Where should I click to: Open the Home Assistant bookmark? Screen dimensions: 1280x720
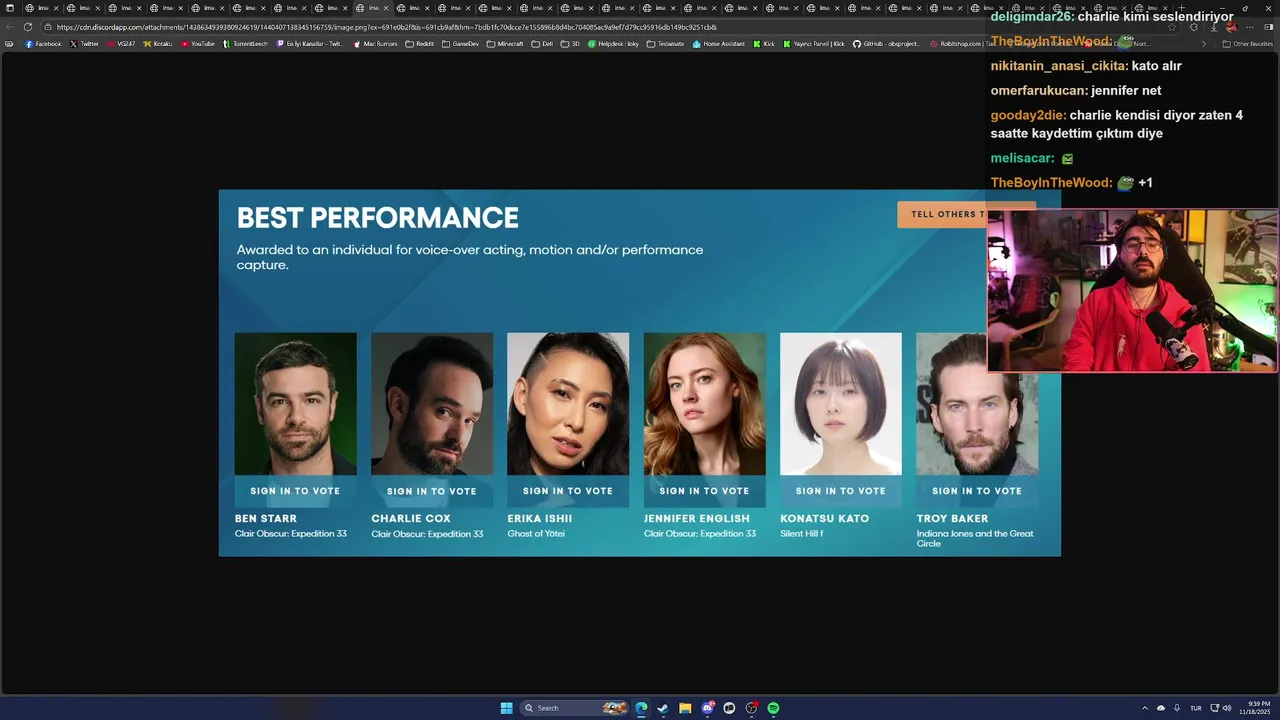pos(719,44)
